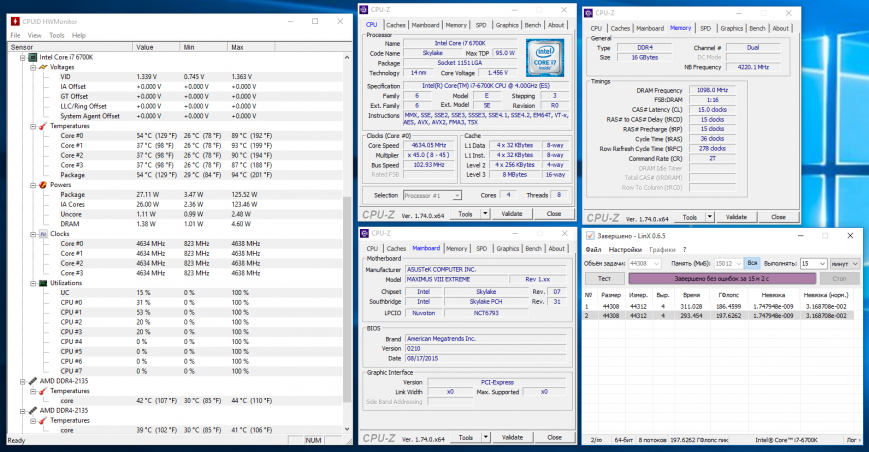Open the ? help menu in LinX
Image resolution: width=869 pixels, height=452 pixels.
(684, 250)
